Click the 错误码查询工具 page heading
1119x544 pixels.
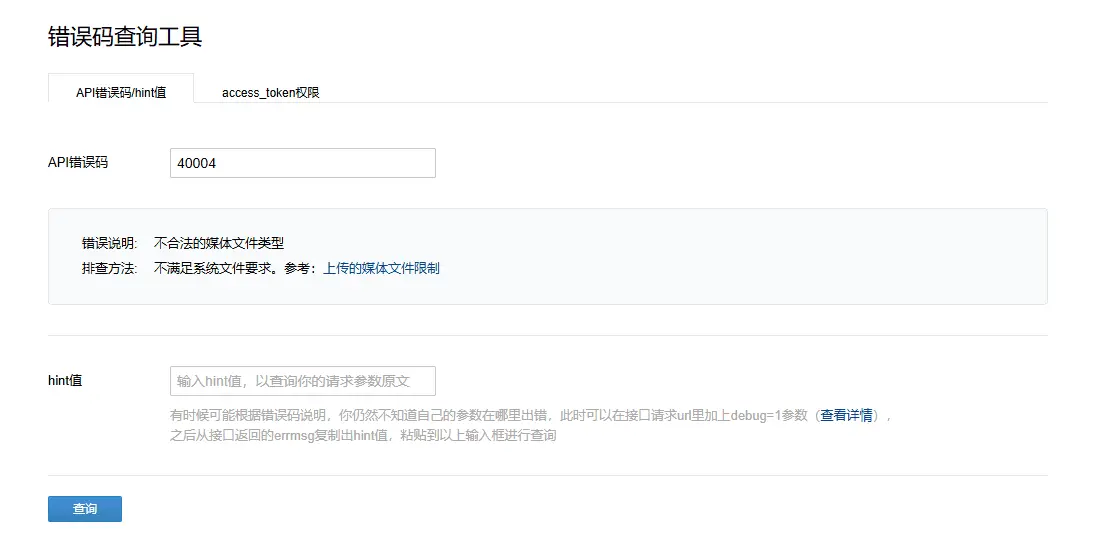click(x=125, y=37)
